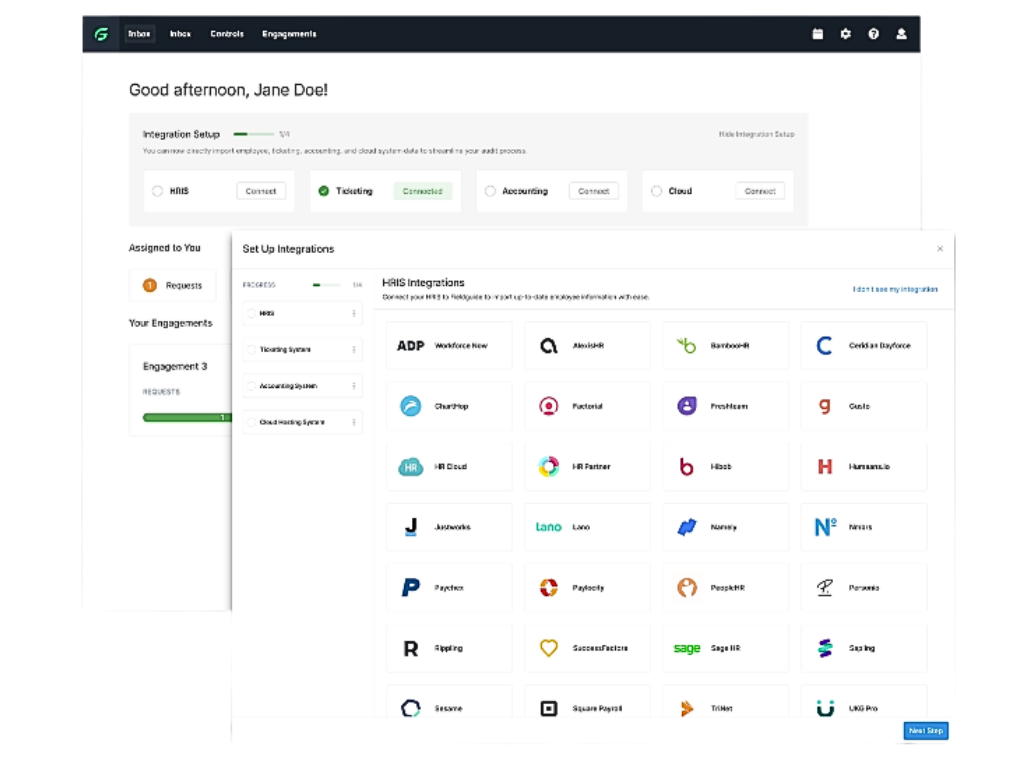Click the Fieldguide logo in the navbar
The width and height of the screenshot is (1024, 768).
[x=101, y=34]
